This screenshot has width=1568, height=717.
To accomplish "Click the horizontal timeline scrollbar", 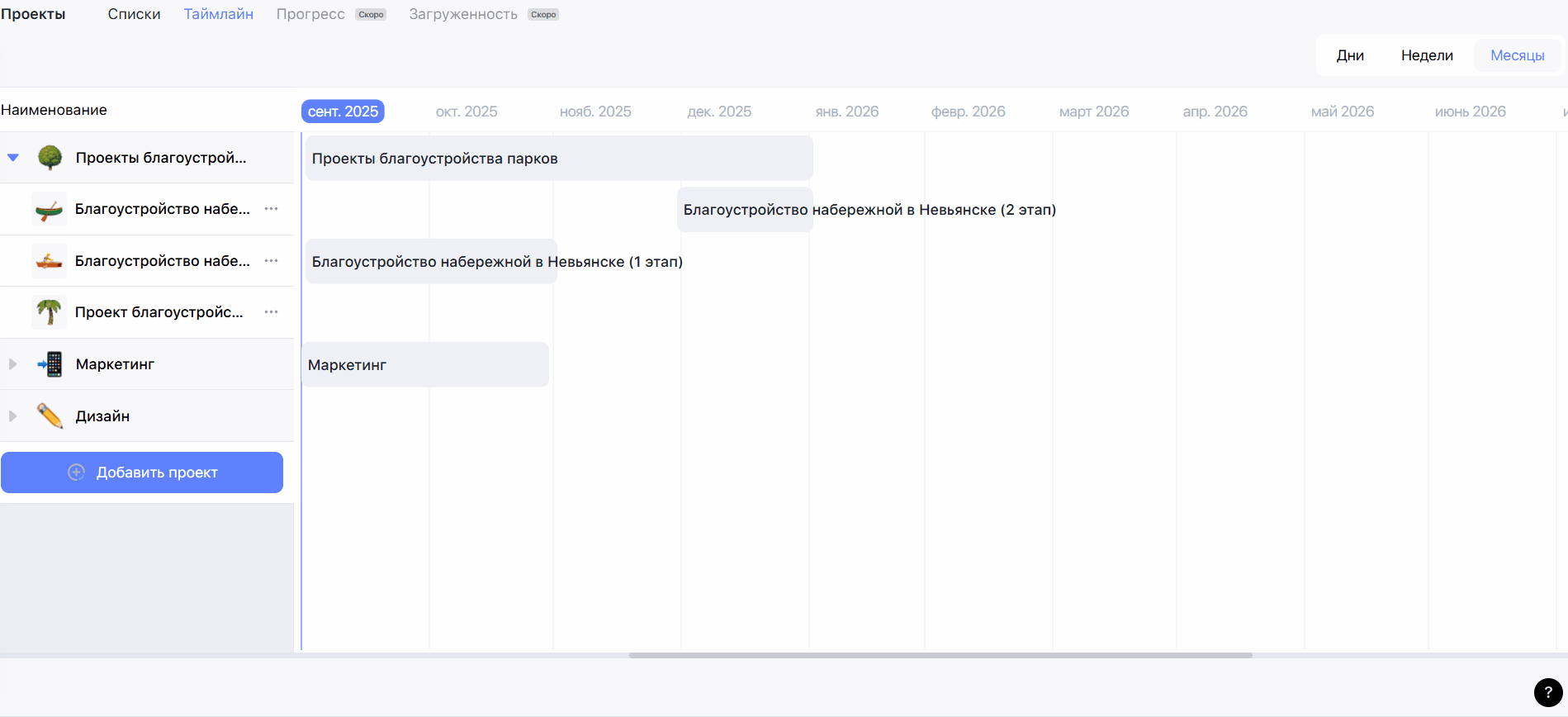I will click(x=940, y=655).
